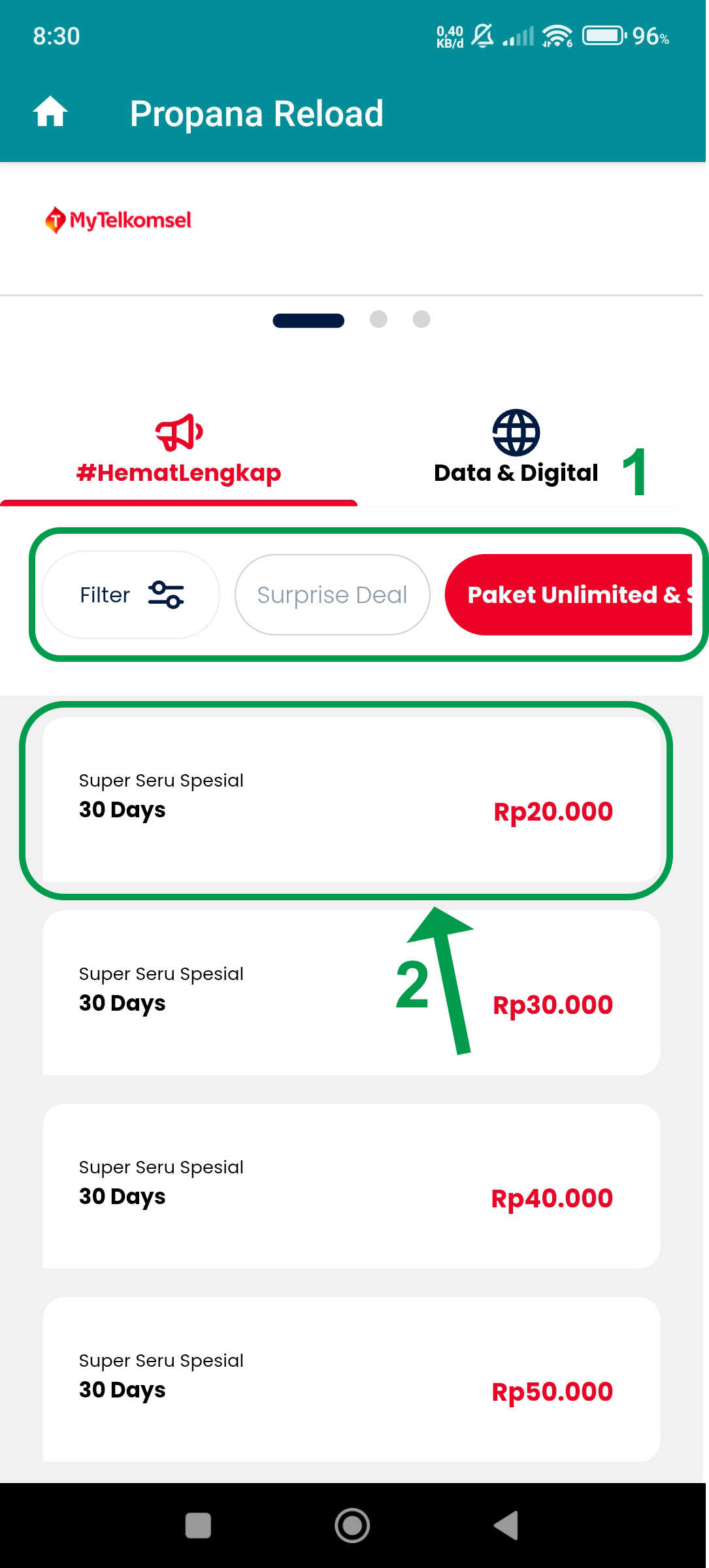Choose Super Seru Spesial Rp50.000 package
709x1568 pixels.
352,1380
